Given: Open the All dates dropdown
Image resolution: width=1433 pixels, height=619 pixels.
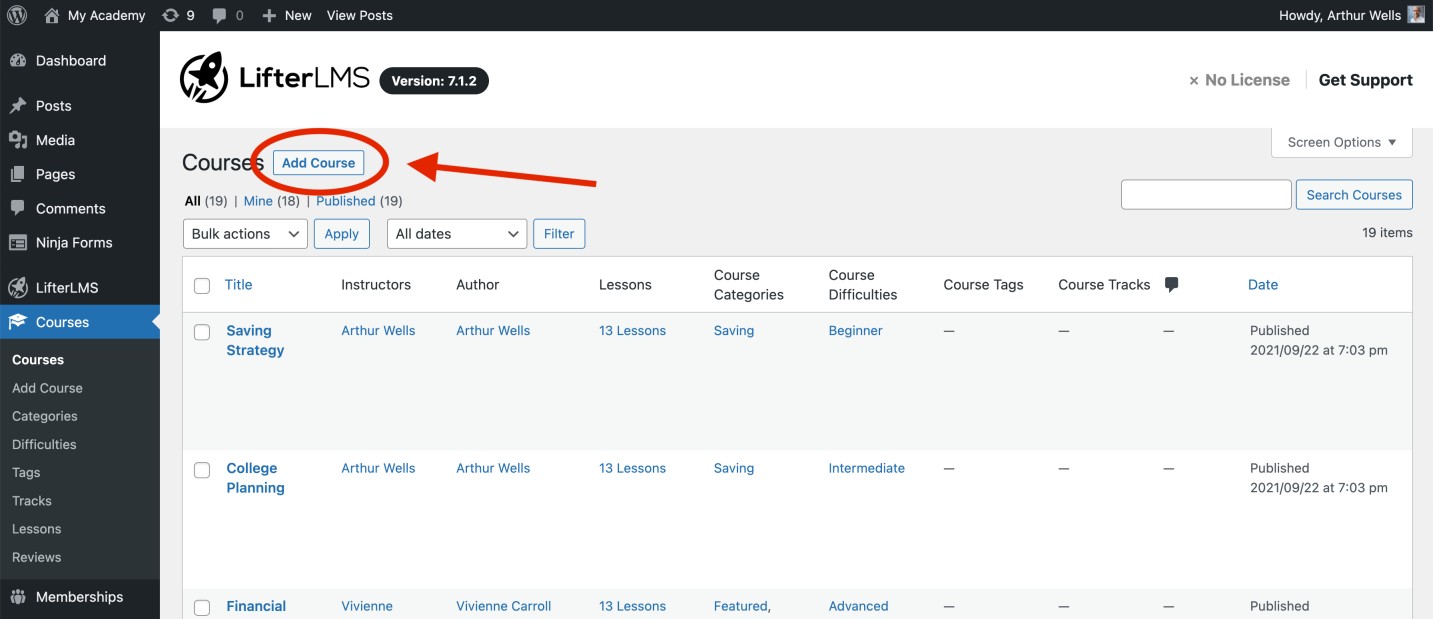Looking at the screenshot, I should tap(457, 234).
